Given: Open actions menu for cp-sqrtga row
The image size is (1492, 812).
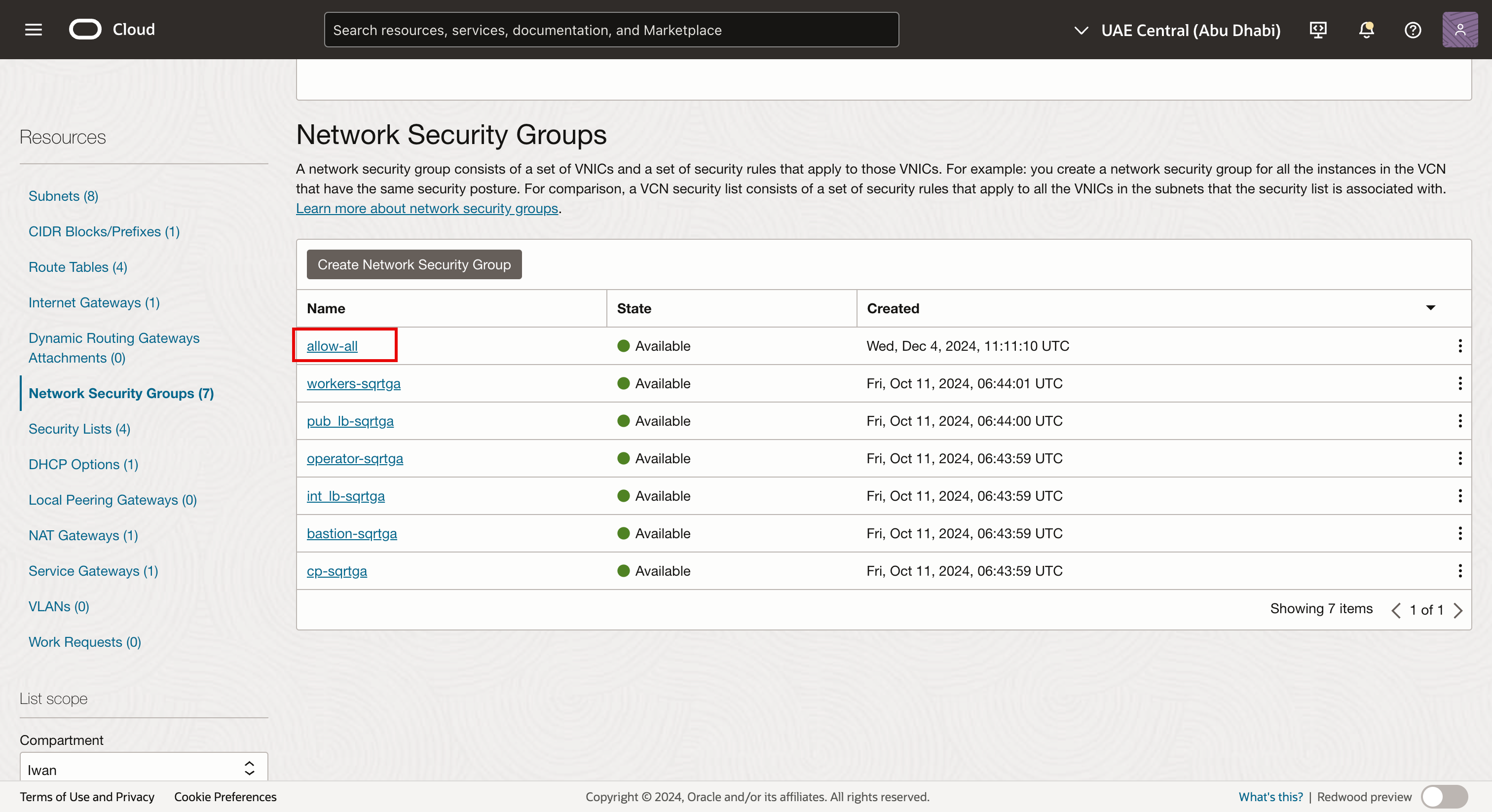Looking at the screenshot, I should click(1459, 571).
